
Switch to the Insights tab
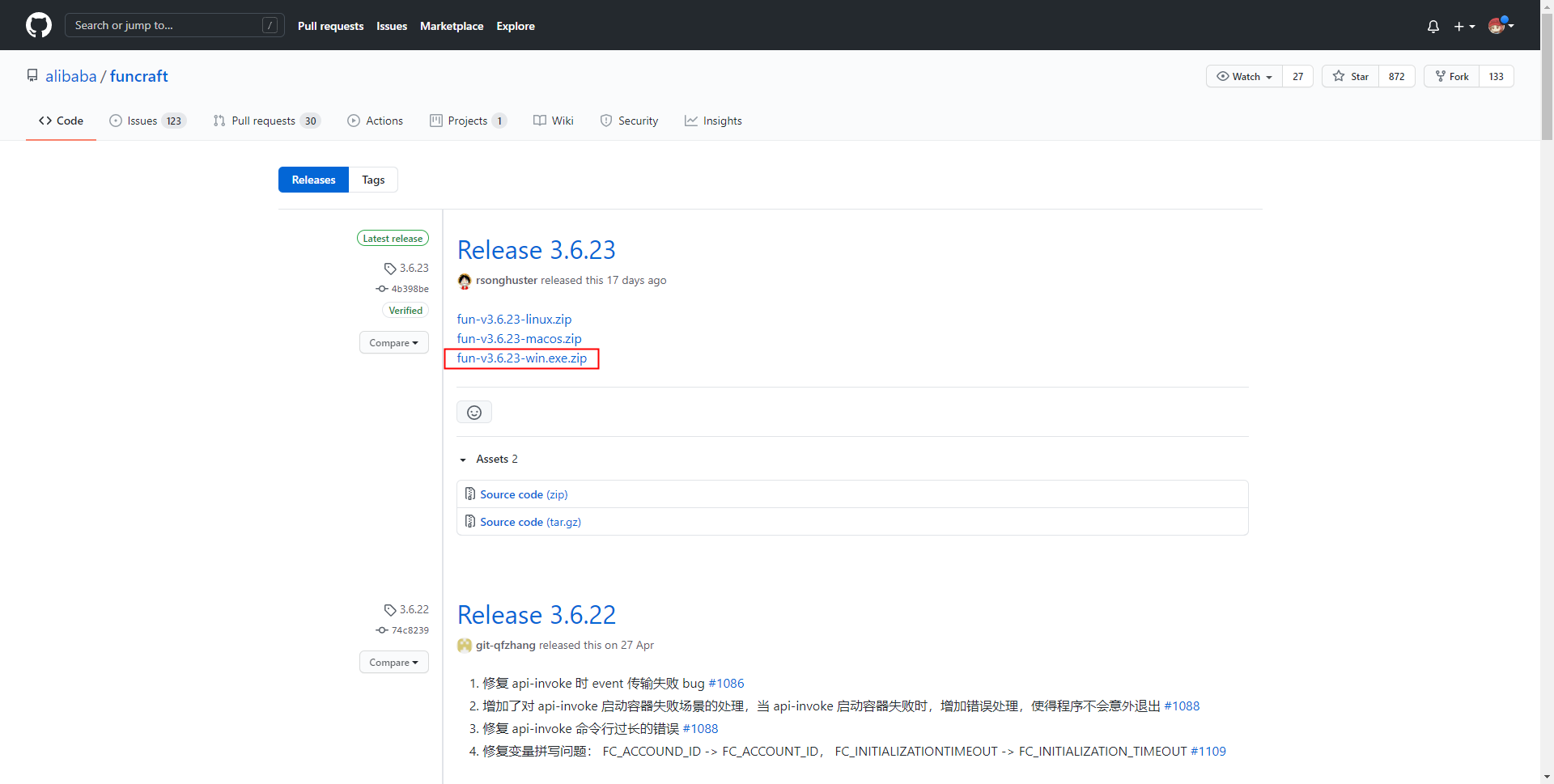[x=713, y=121]
